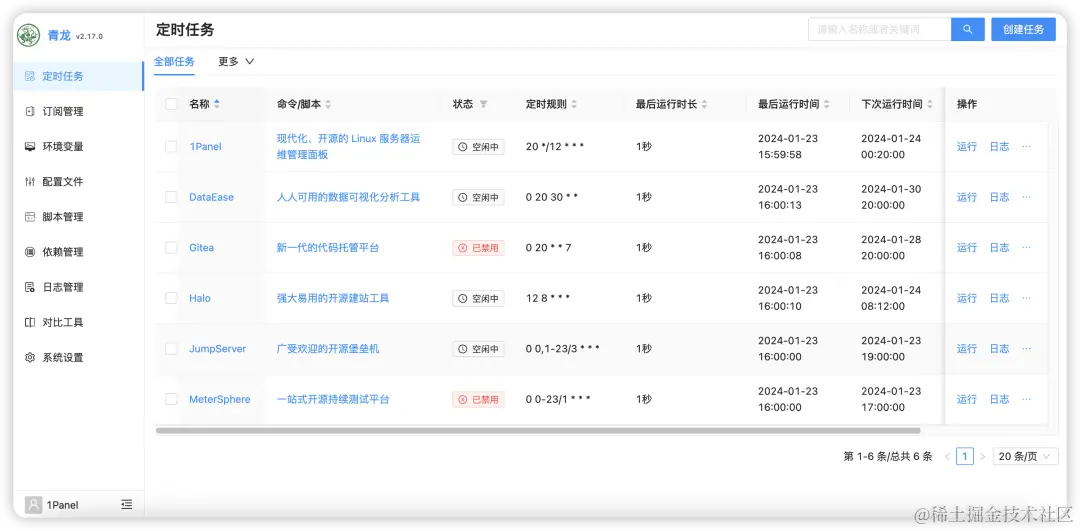The height and width of the screenshot is (531, 1080).
Task: Click 日志 for the JumpServer task
Action: [999, 348]
